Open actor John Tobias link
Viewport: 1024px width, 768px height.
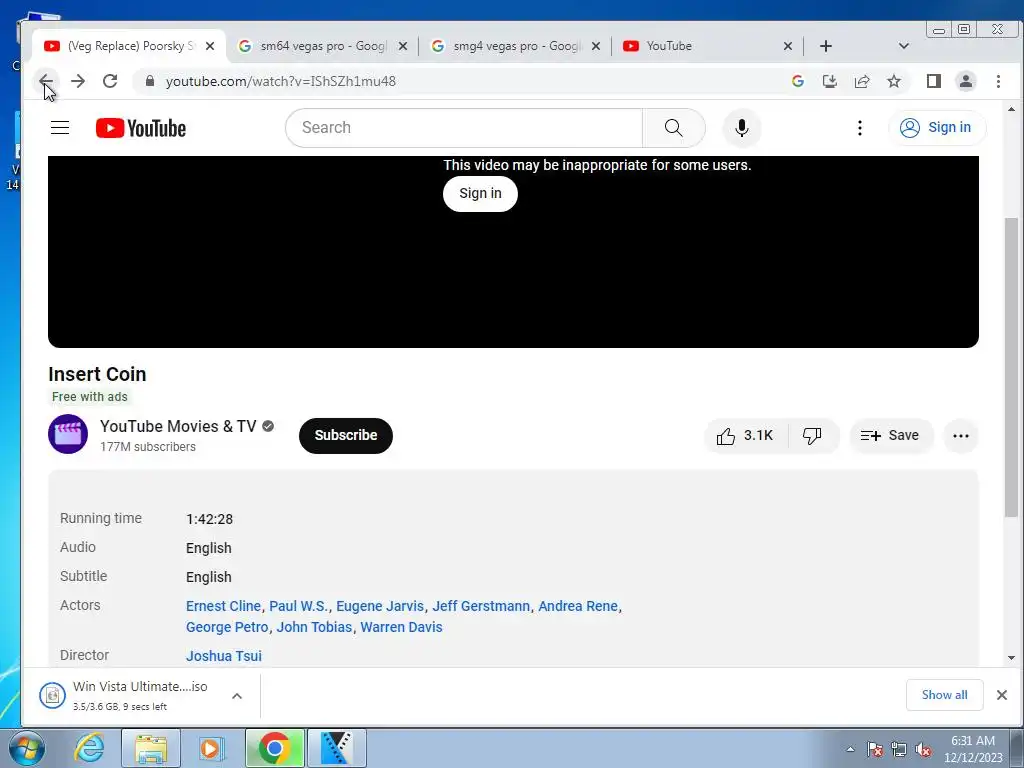(x=314, y=627)
